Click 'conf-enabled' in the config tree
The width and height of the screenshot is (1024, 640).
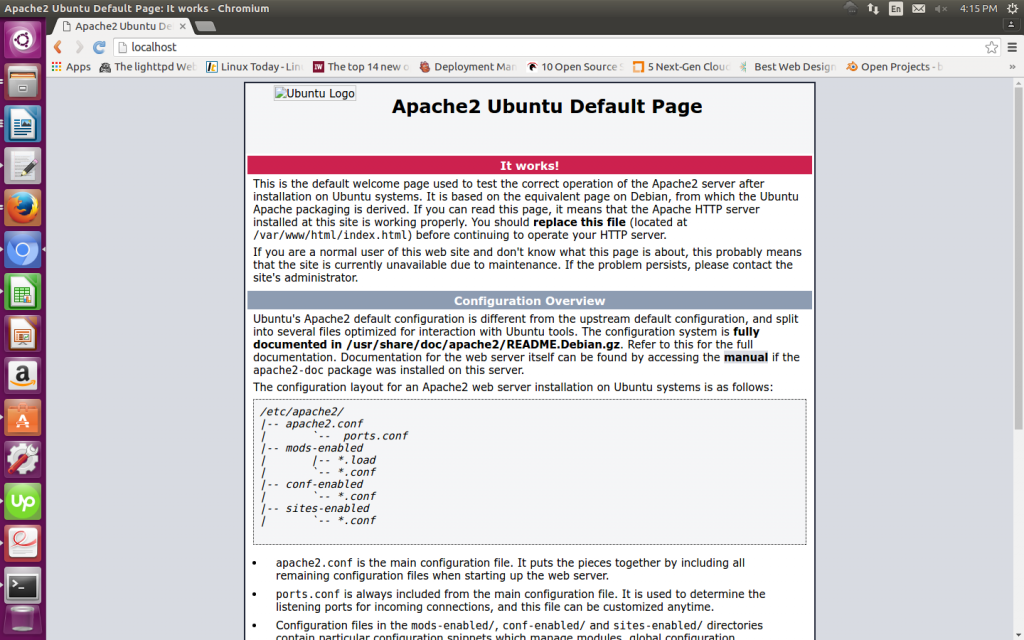tap(324, 484)
